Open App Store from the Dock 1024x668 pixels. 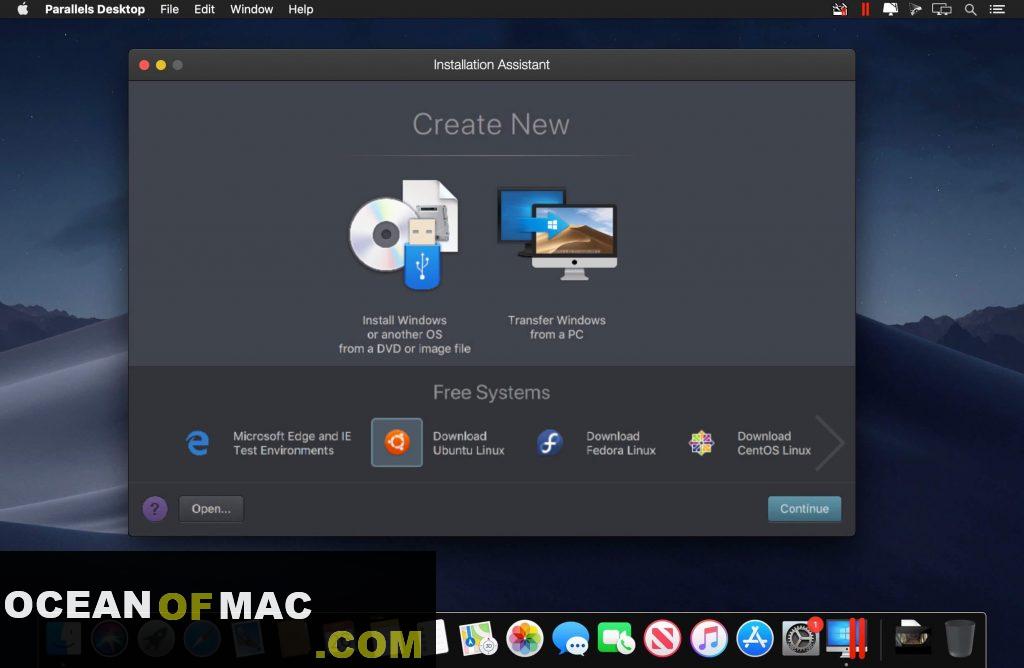tap(754, 638)
